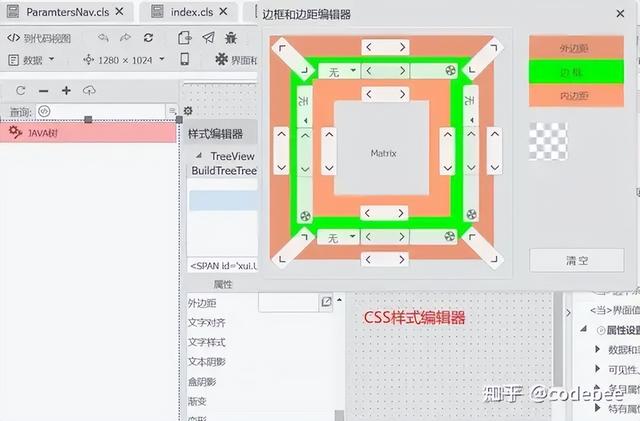Expand the 数据和 group in right panel
This screenshot has height=421, width=640.
pos(598,349)
